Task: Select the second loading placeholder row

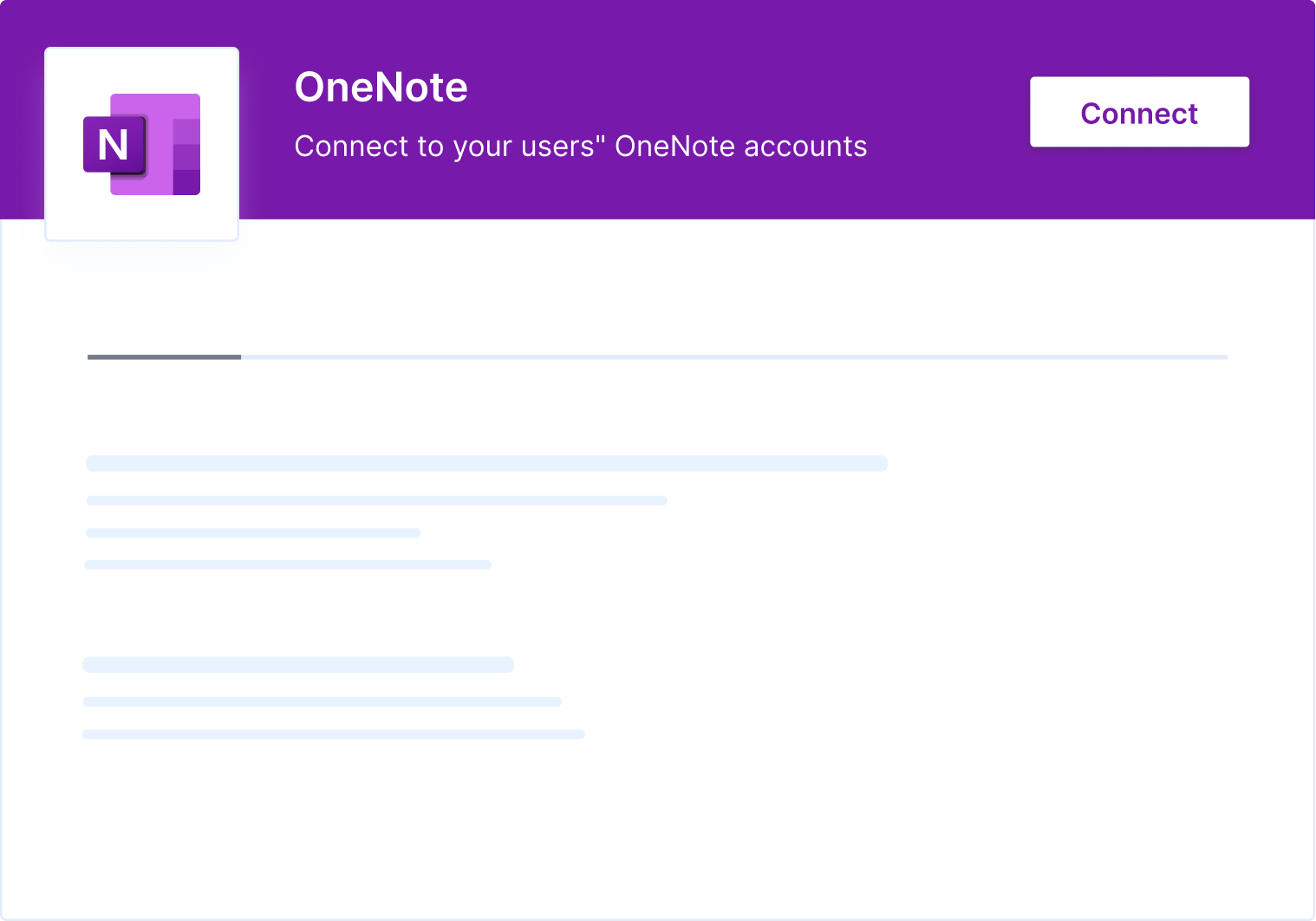Action: click(375, 500)
